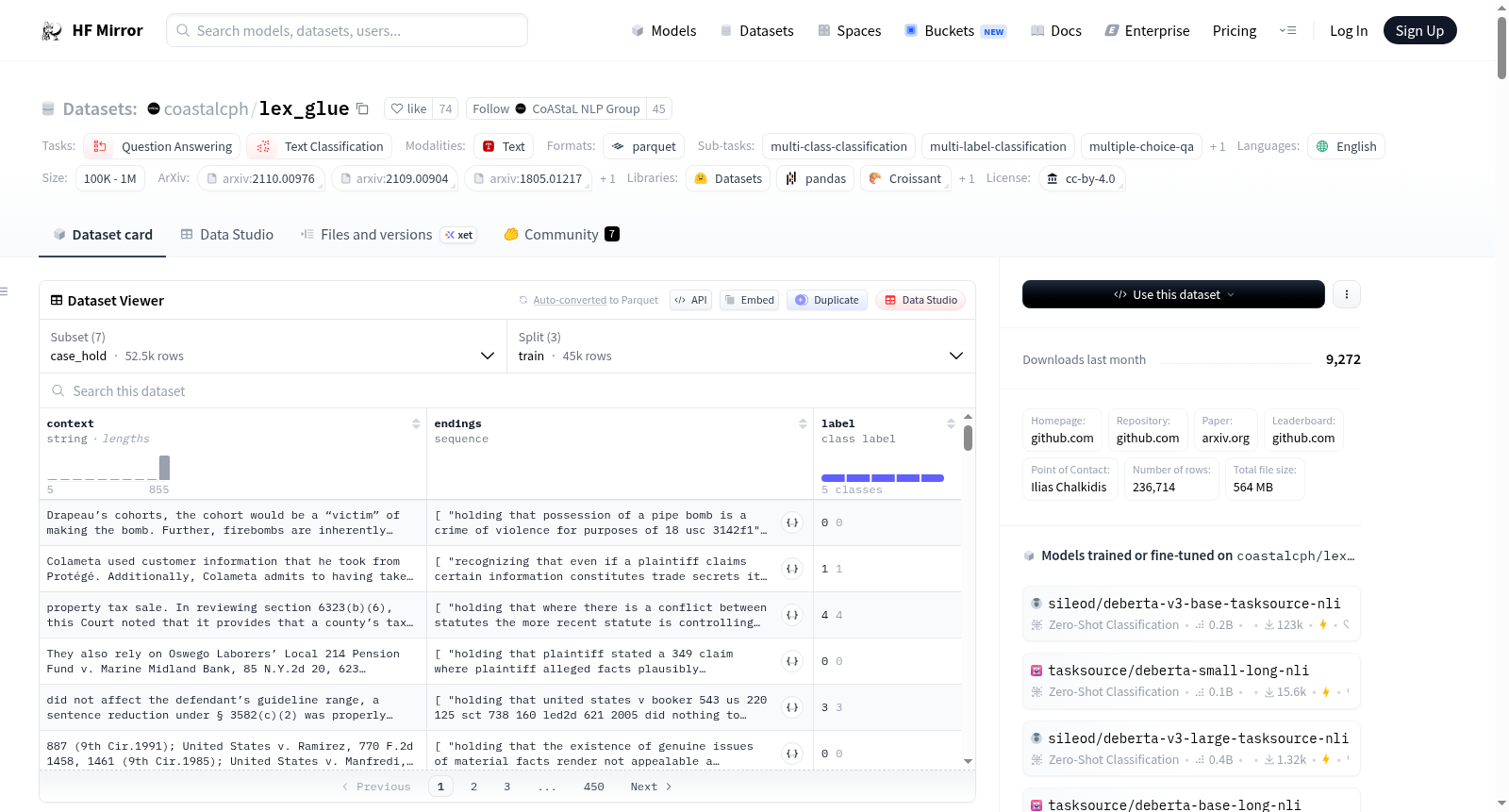Screen dimensions: 1509x812
Task: Copy dataset name with the copy icon
Action: coord(362,109)
